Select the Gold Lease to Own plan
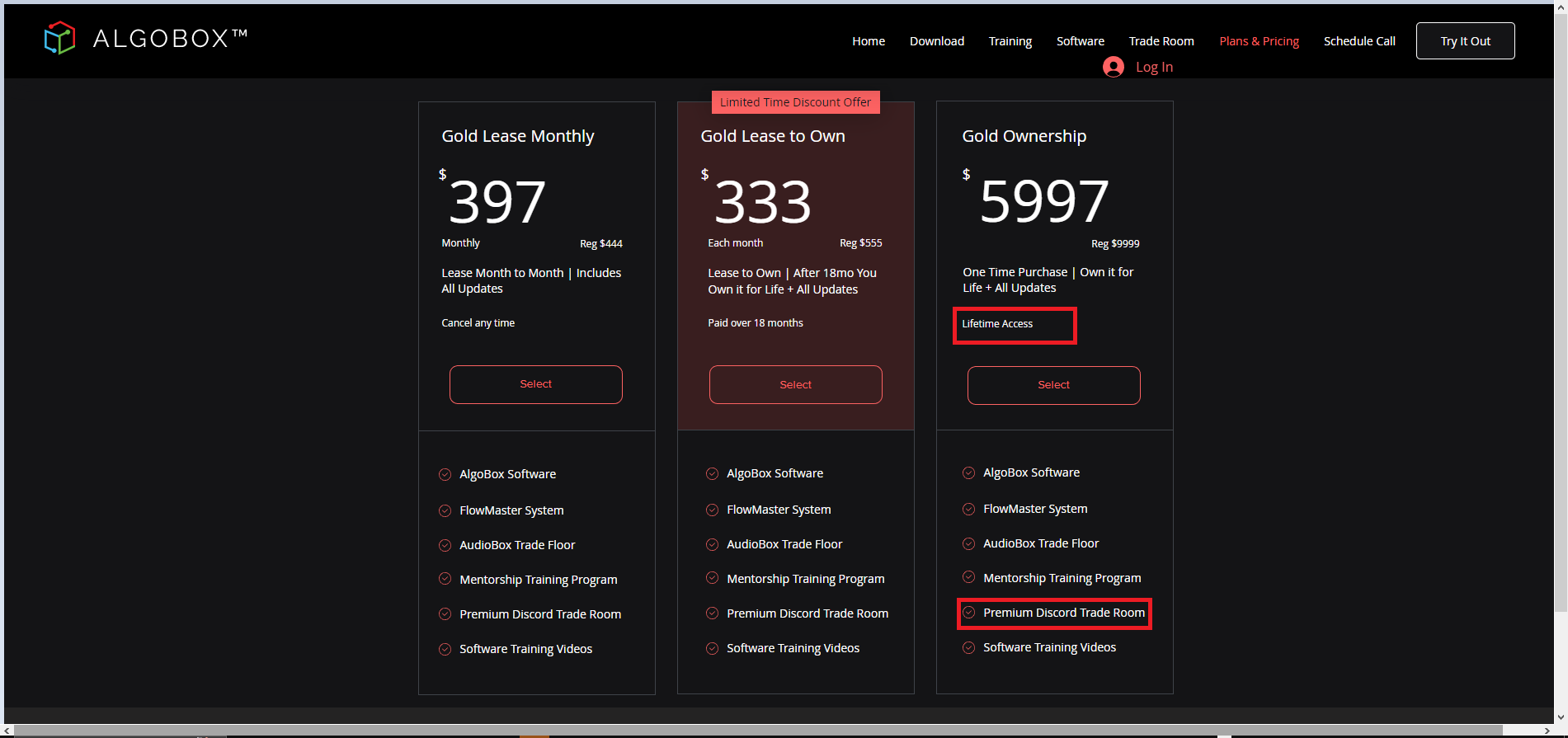The width and height of the screenshot is (1568, 738). pyautogui.click(x=796, y=384)
